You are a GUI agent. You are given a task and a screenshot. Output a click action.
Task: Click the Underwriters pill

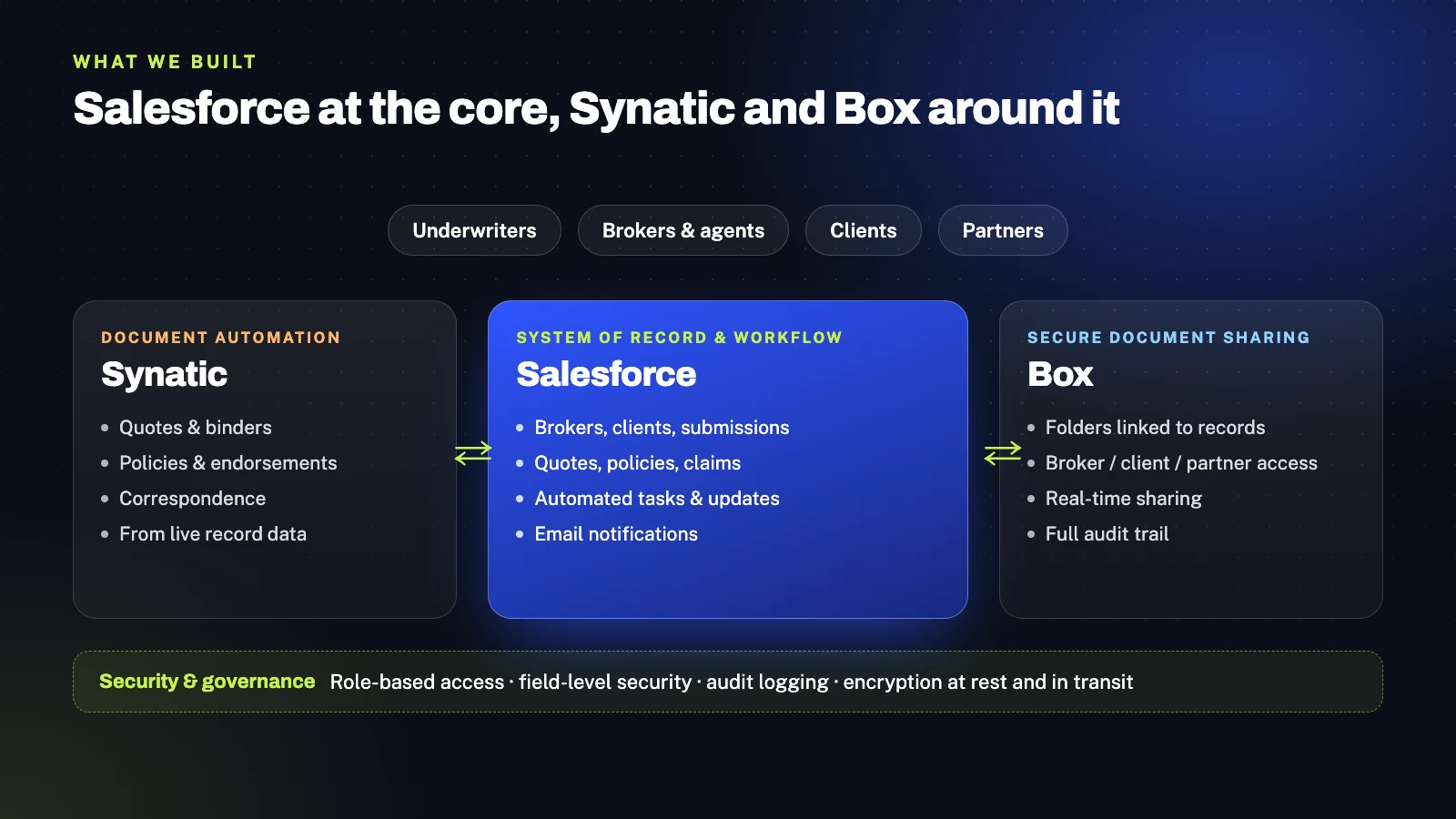click(474, 230)
